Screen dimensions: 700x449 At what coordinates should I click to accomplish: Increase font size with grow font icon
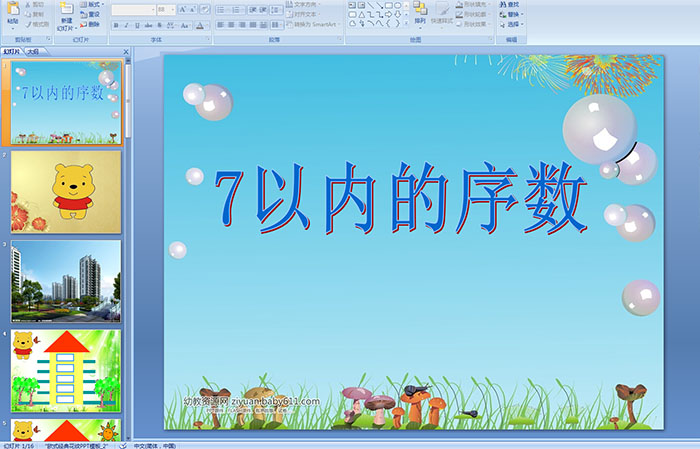tap(183, 9)
